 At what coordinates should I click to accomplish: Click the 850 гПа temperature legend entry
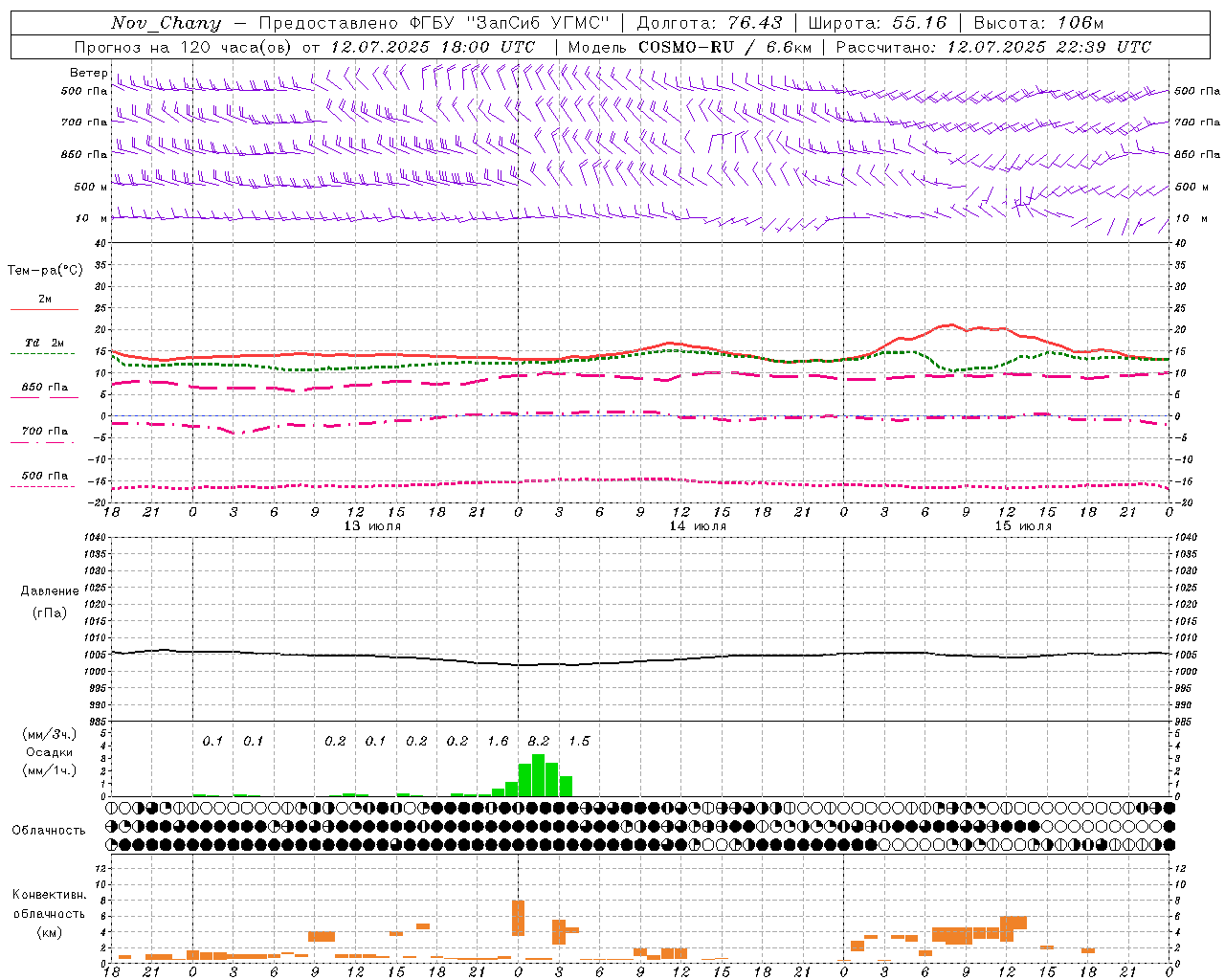pyautogui.click(x=45, y=388)
